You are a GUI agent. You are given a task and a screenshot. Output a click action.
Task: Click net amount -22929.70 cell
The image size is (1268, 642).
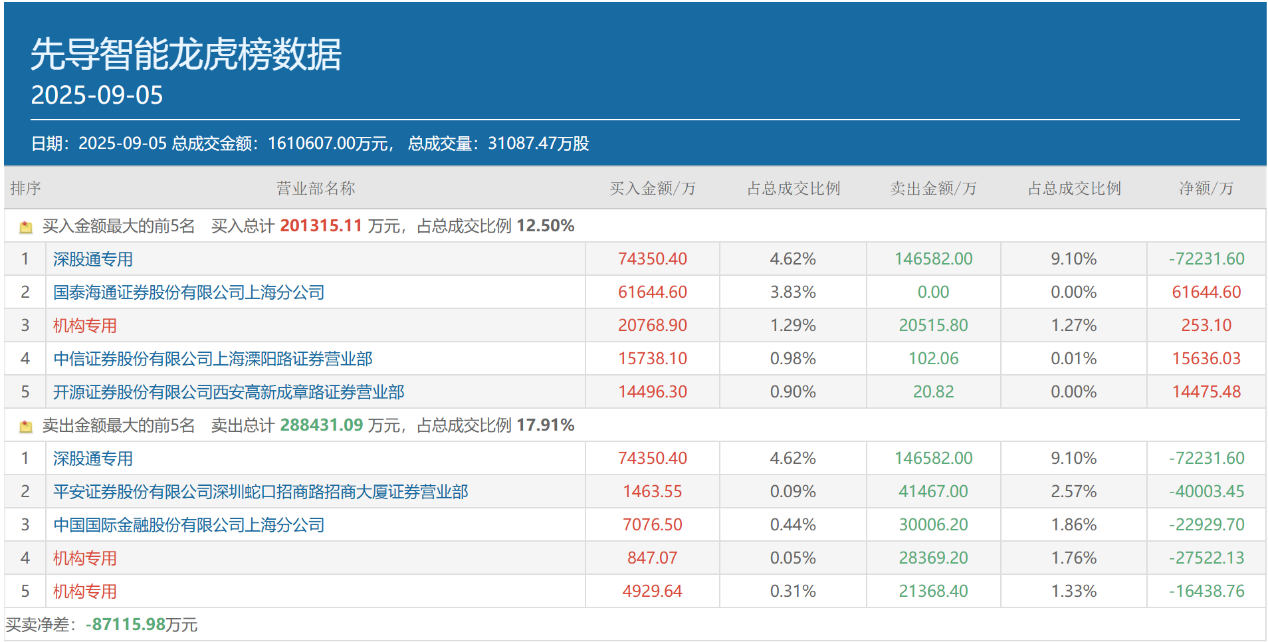[1206, 524]
